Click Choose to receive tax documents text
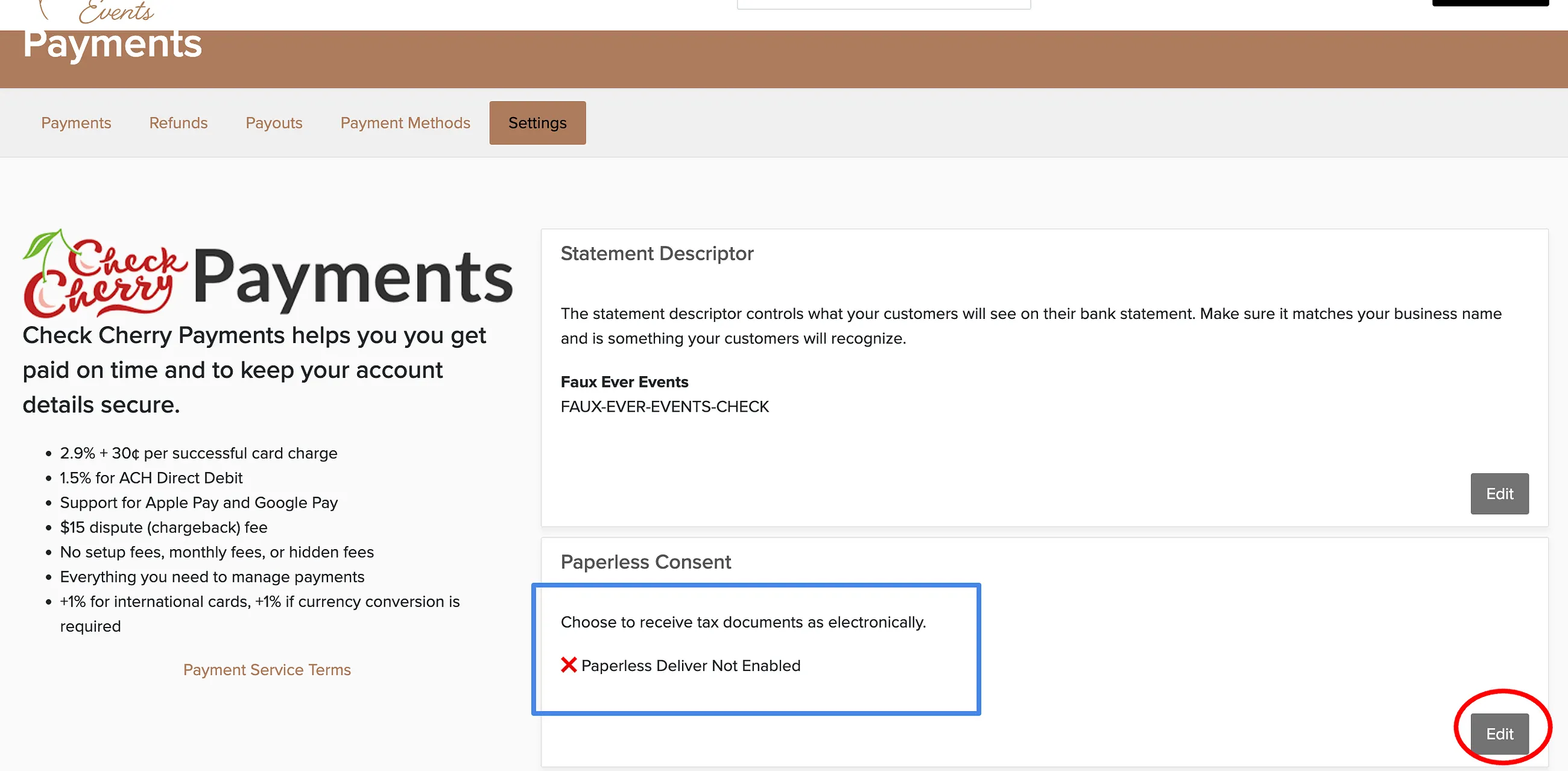 point(743,622)
